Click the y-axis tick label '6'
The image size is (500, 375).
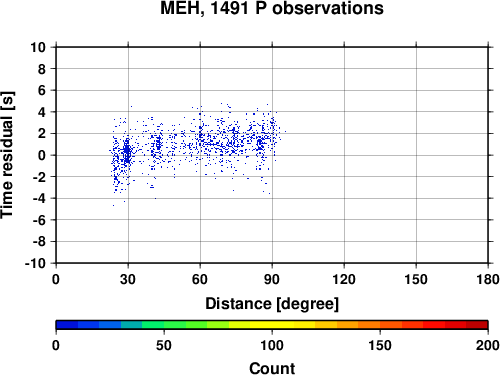click(x=42, y=90)
